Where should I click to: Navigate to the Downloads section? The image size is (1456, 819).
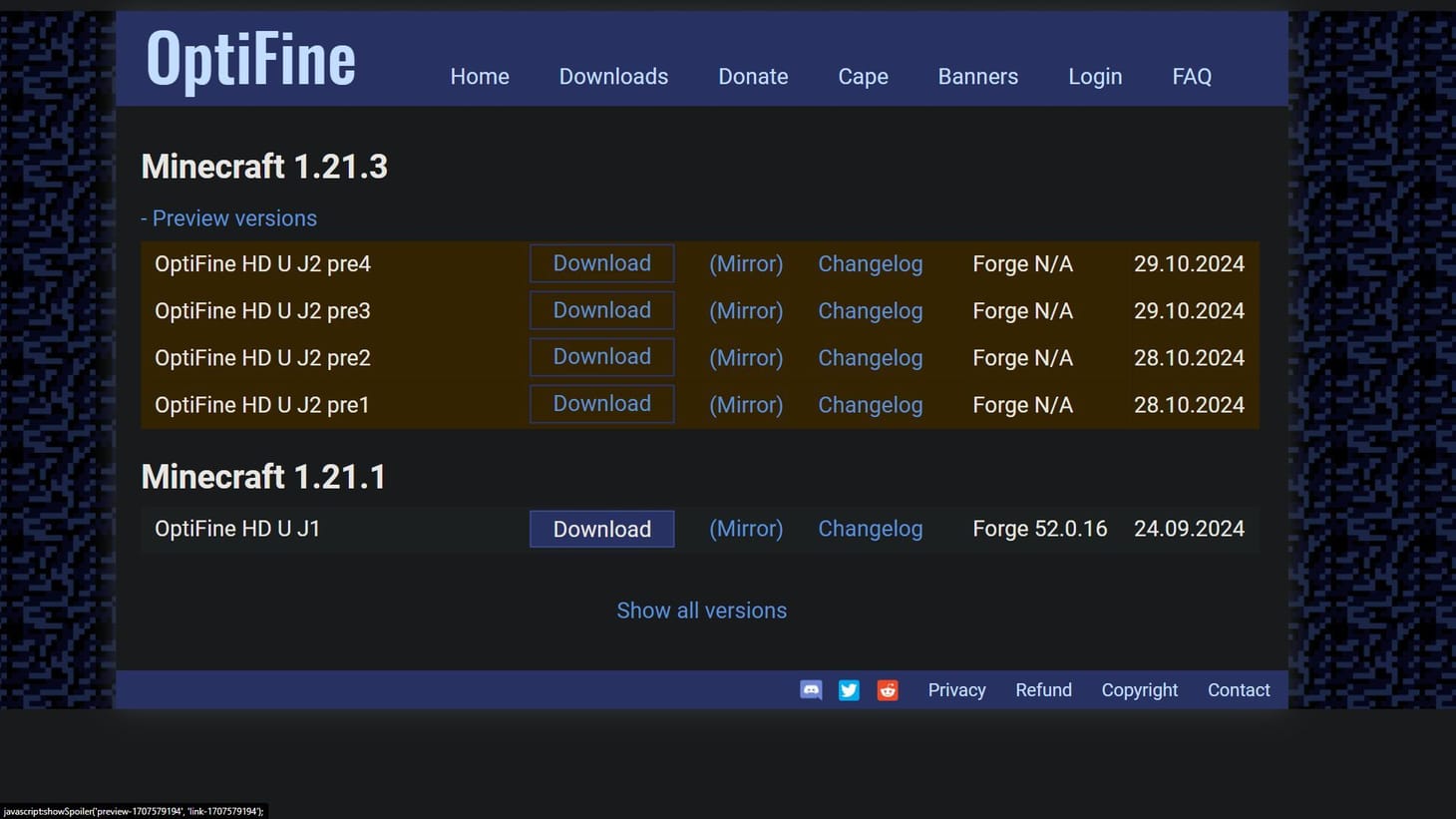coord(613,76)
